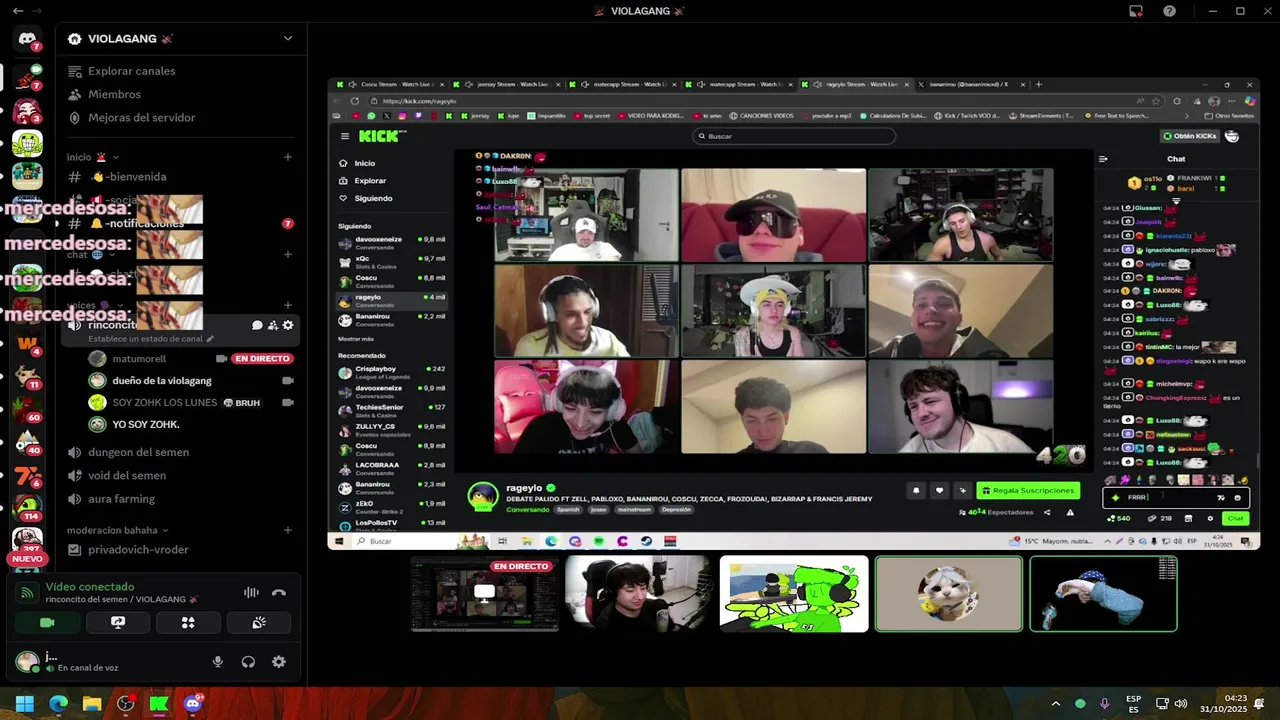
Task: Start screen sharing from voice panel
Action: (117, 622)
